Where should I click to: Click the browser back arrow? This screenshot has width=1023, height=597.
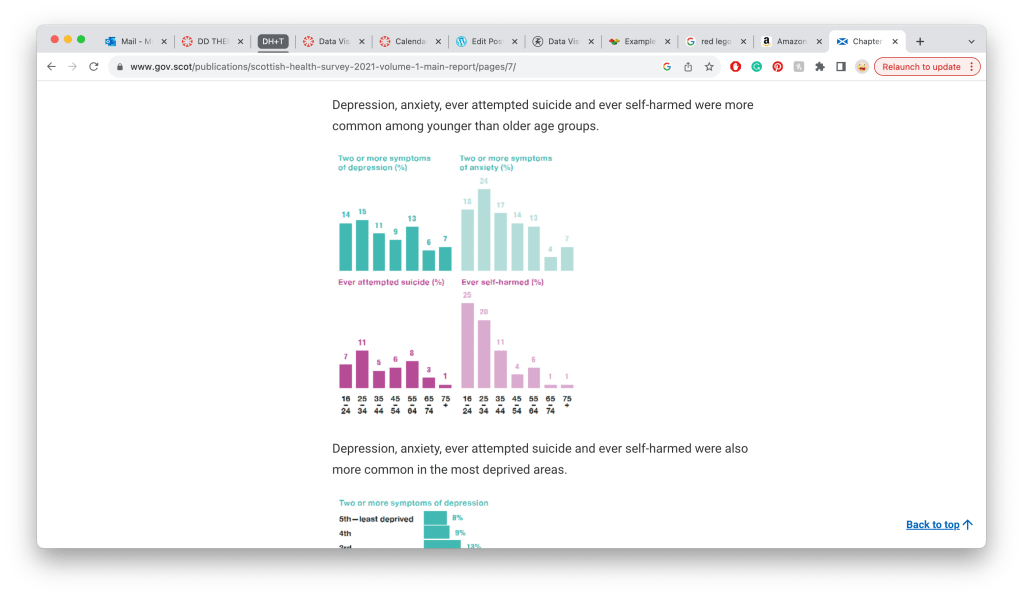click(51, 67)
